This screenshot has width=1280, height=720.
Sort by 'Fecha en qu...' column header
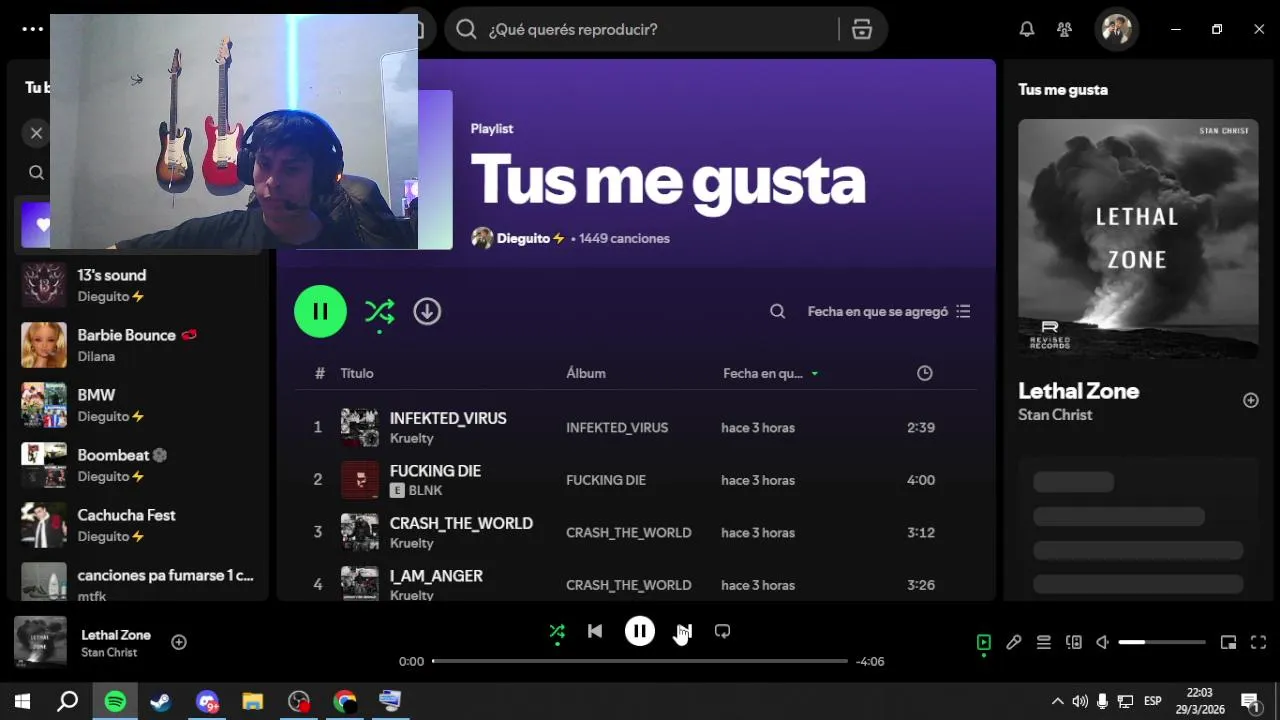[x=771, y=373]
